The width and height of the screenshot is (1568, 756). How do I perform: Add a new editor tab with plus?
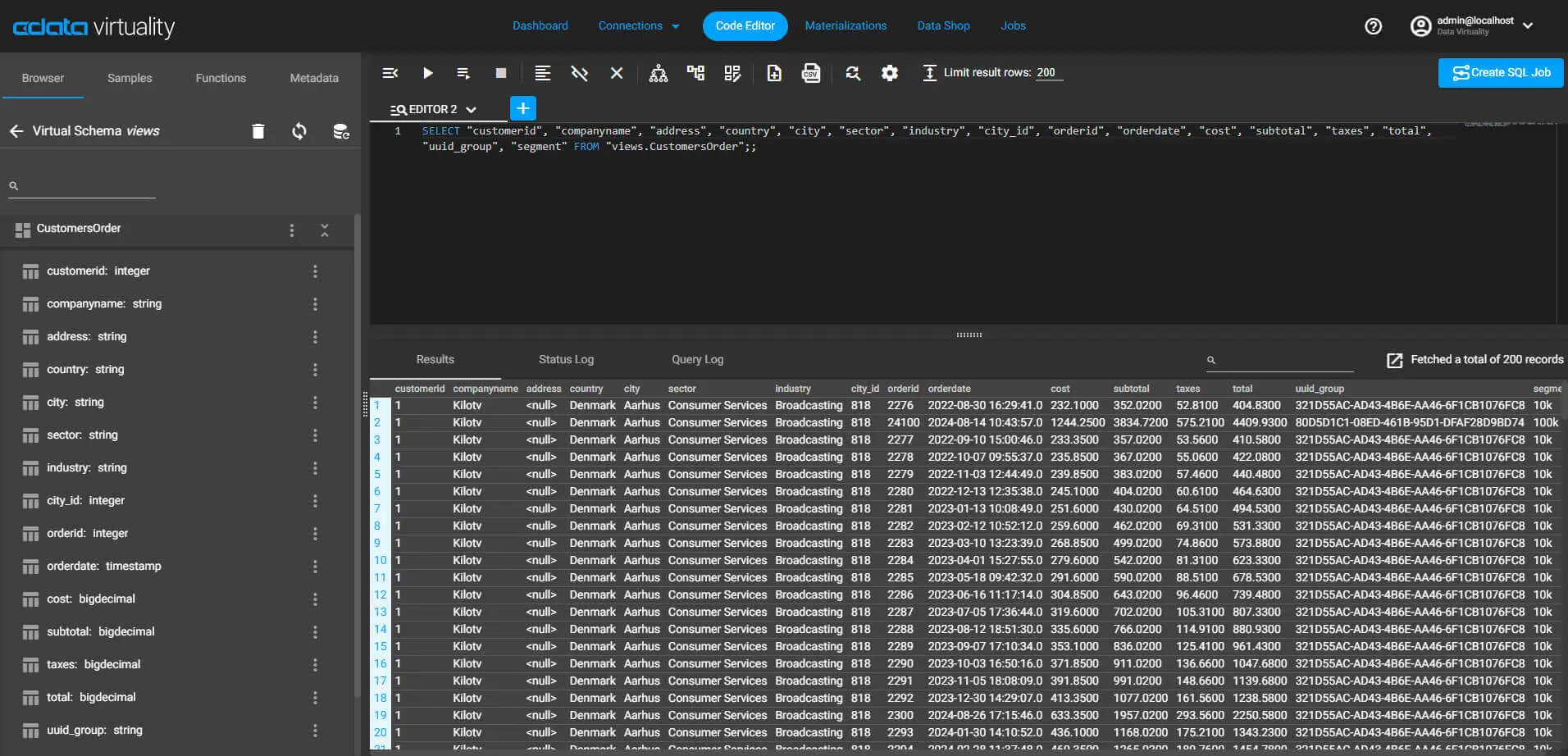522,108
